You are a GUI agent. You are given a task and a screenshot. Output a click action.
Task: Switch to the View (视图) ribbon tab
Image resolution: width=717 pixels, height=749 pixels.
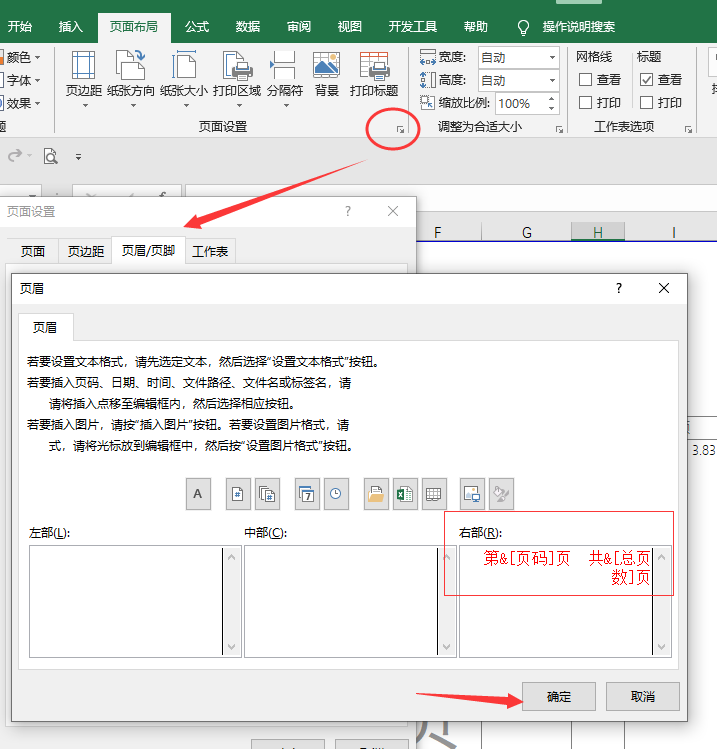coord(350,27)
